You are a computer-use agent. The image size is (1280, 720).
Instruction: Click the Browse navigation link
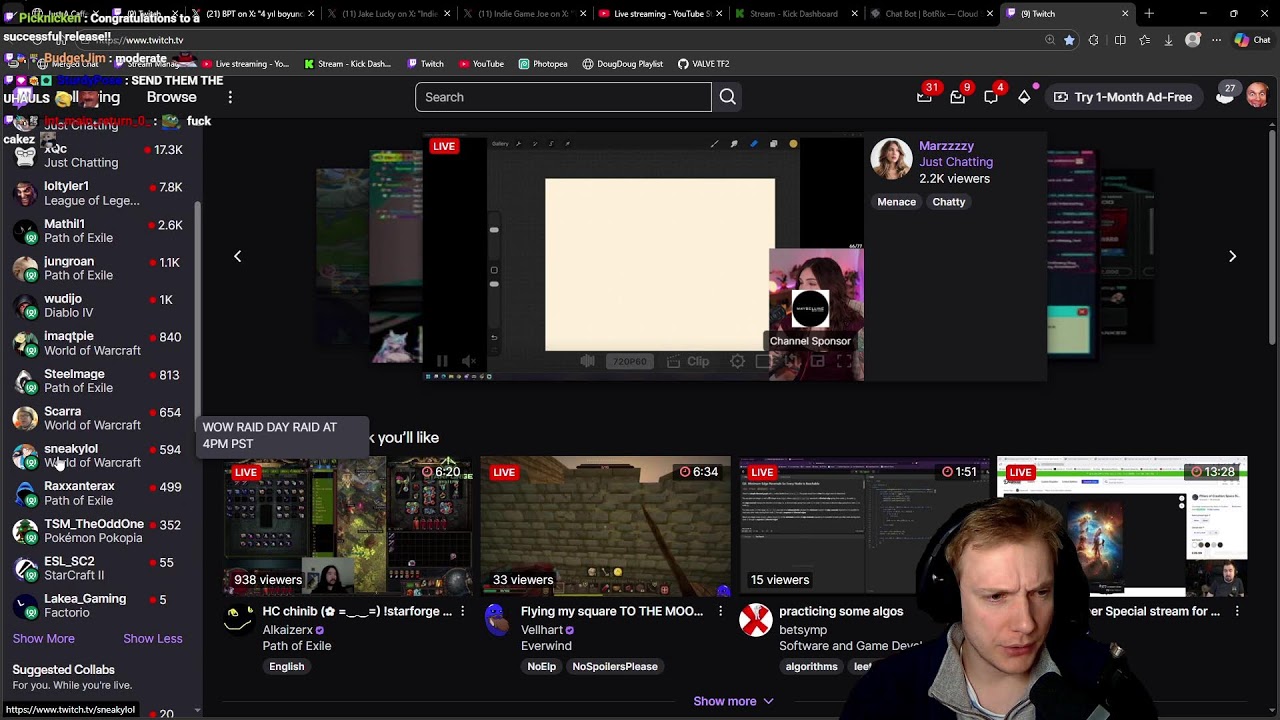pos(172,97)
